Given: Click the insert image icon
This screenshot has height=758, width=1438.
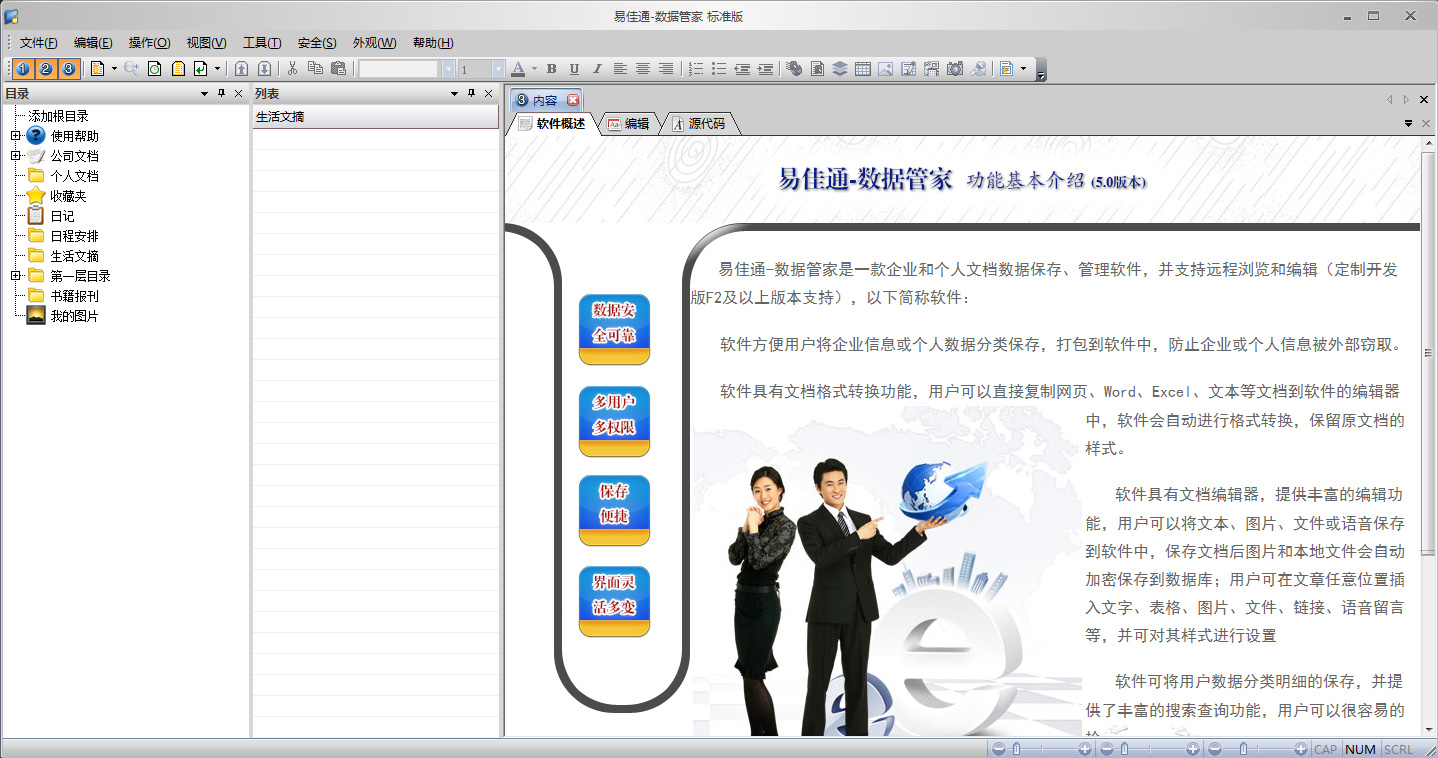Looking at the screenshot, I should tap(885, 69).
